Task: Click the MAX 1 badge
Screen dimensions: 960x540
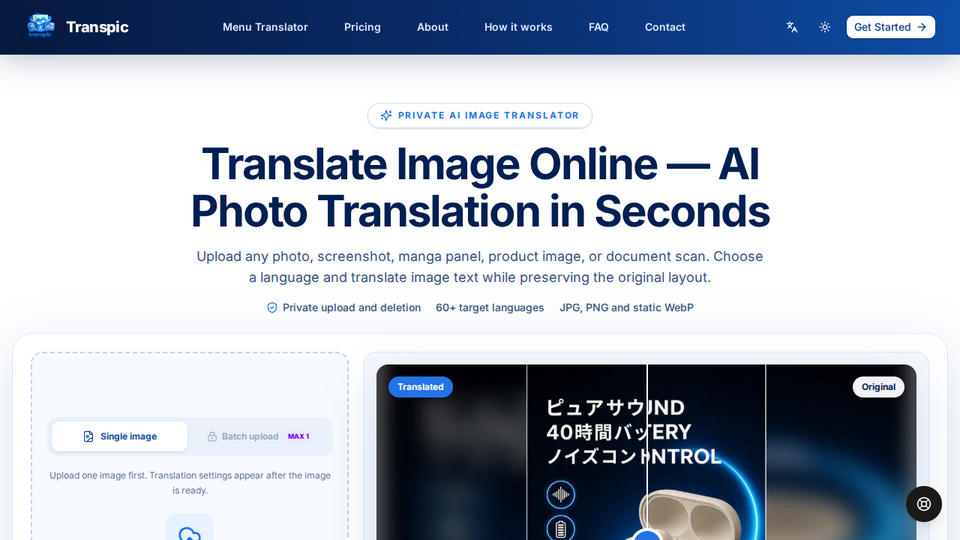Action: pyautogui.click(x=299, y=437)
